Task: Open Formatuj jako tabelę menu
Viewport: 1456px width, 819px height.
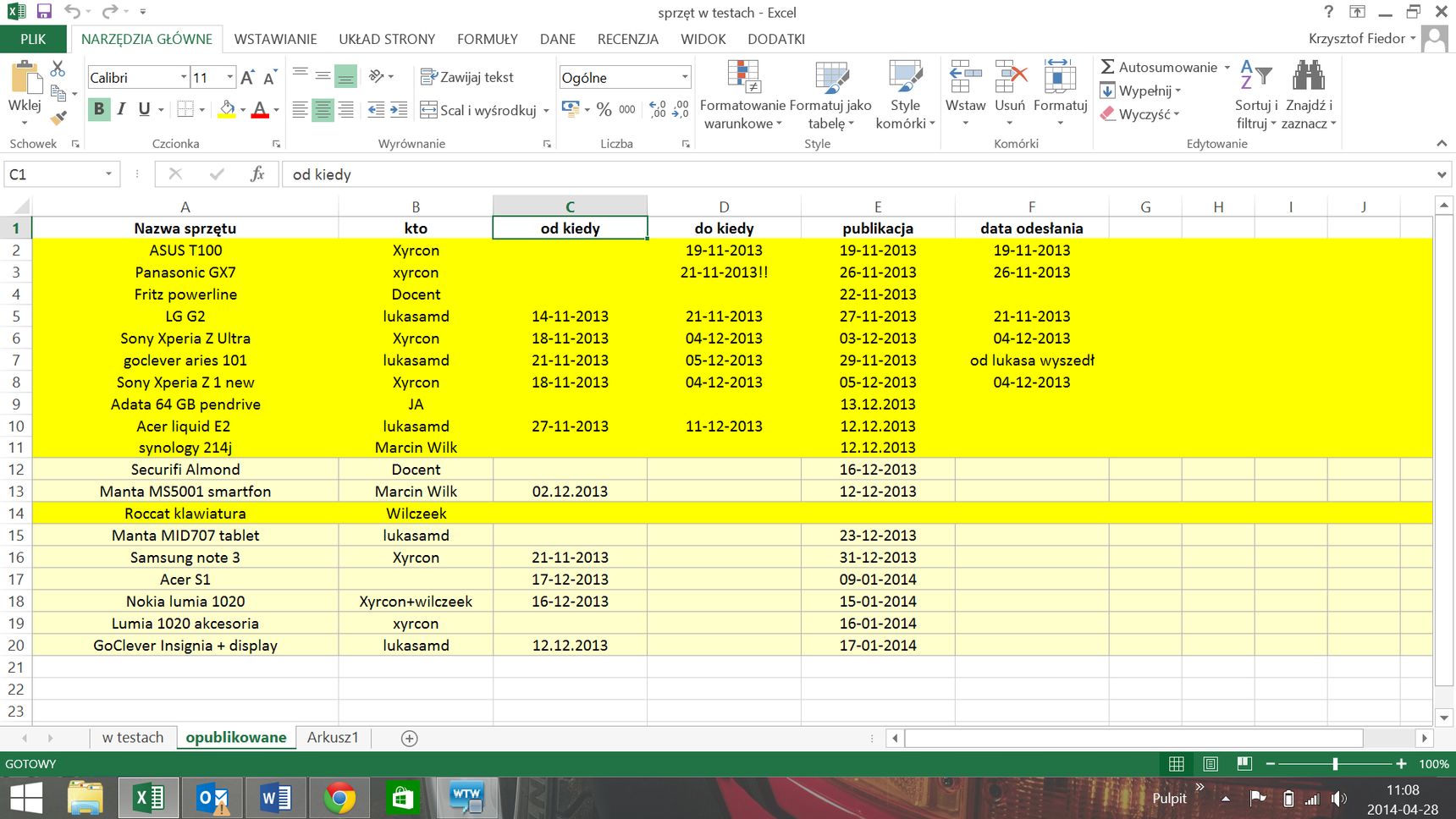Action: click(830, 95)
